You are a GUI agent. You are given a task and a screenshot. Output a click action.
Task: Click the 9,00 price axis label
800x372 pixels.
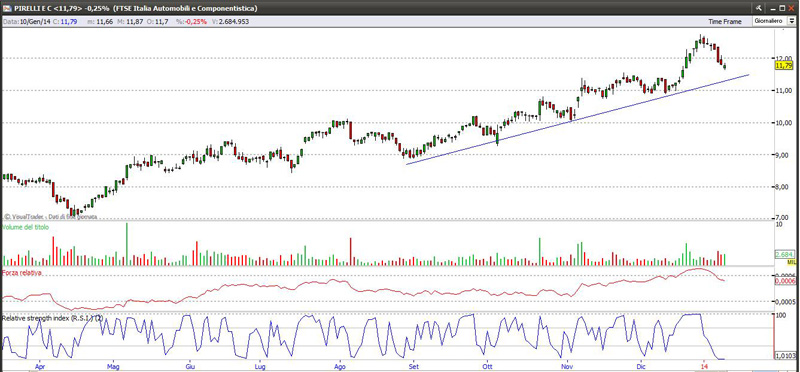tap(783, 155)
